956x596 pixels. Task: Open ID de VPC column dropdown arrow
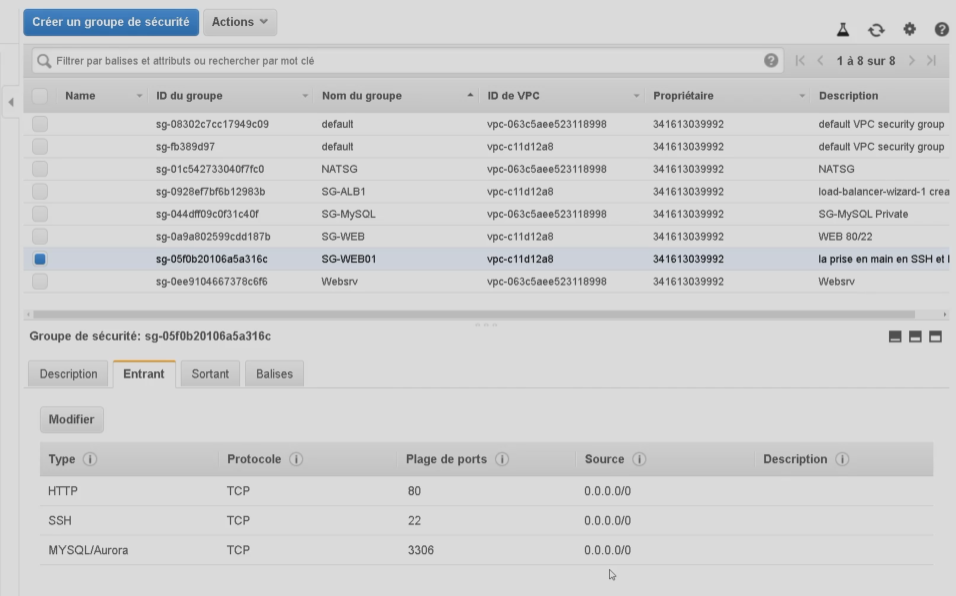[x=636, y=96]
